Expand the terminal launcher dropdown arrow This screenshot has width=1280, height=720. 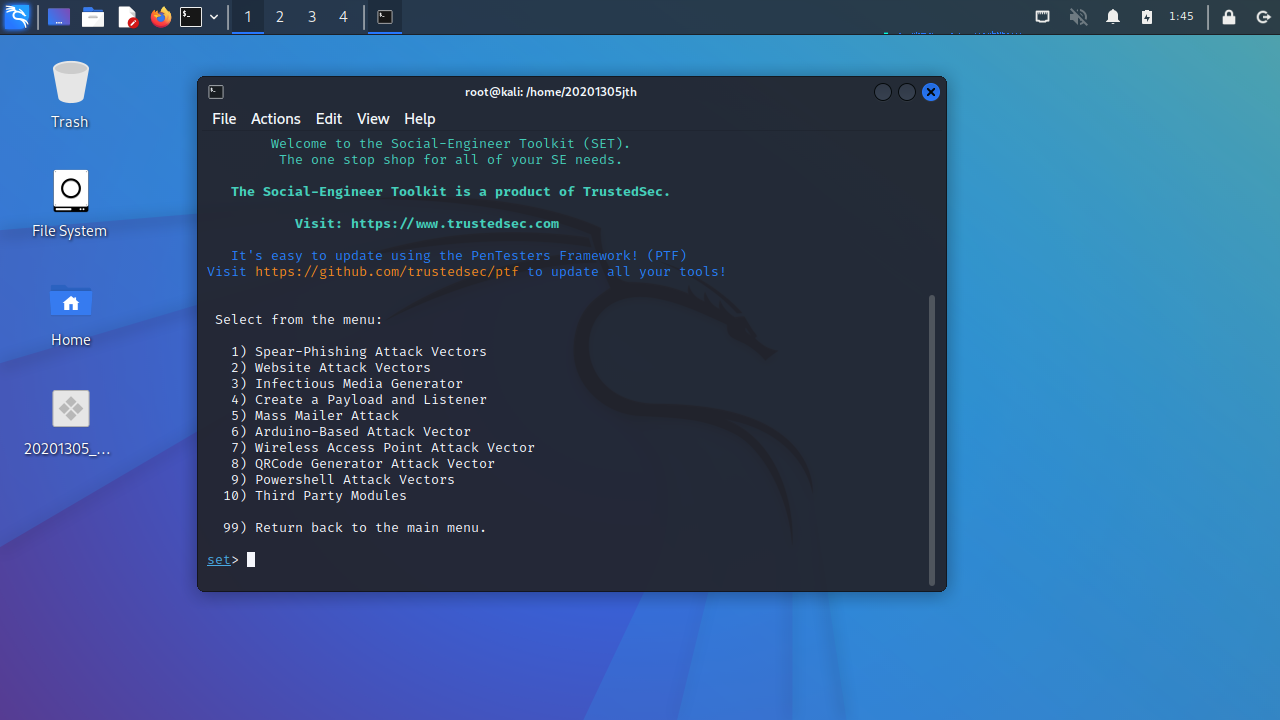(214, 17)
